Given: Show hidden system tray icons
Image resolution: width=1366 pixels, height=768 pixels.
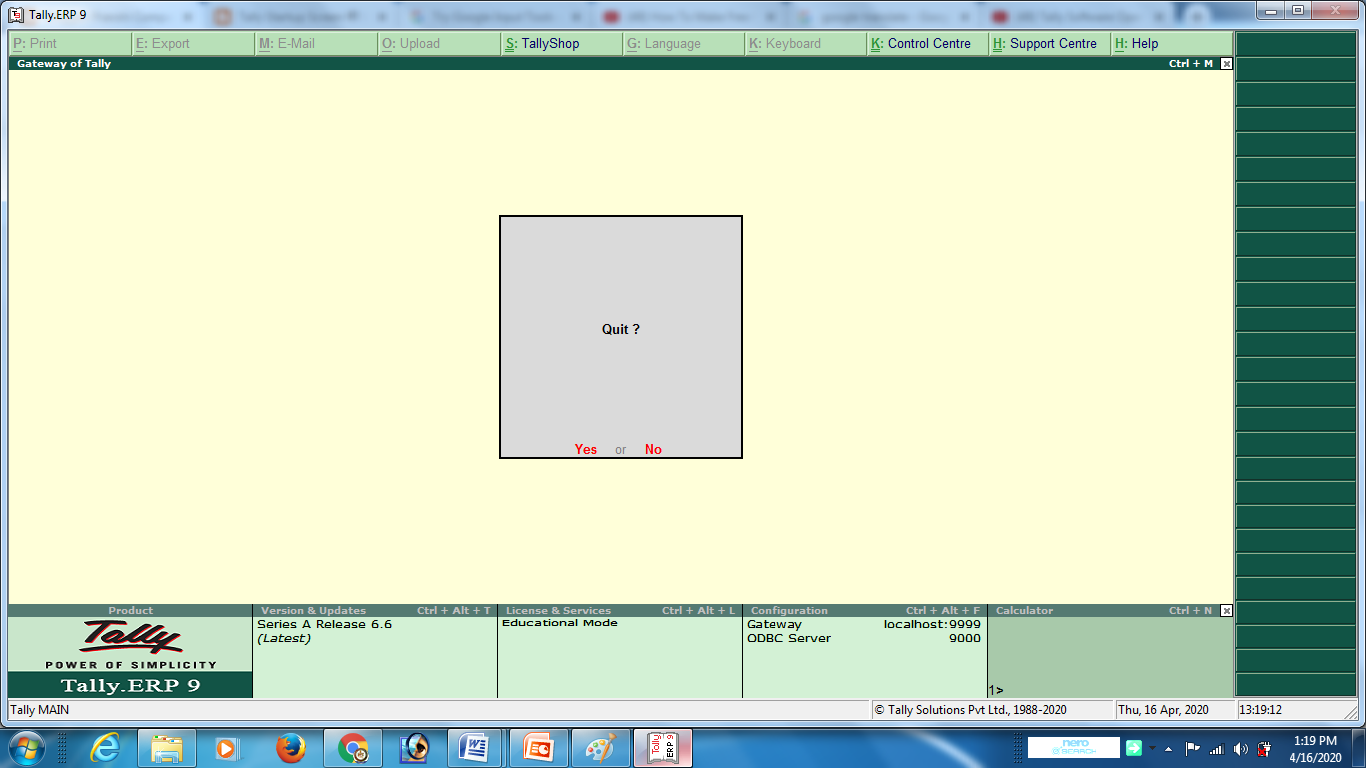Looking at the screenshot, I should (1168, 749).
